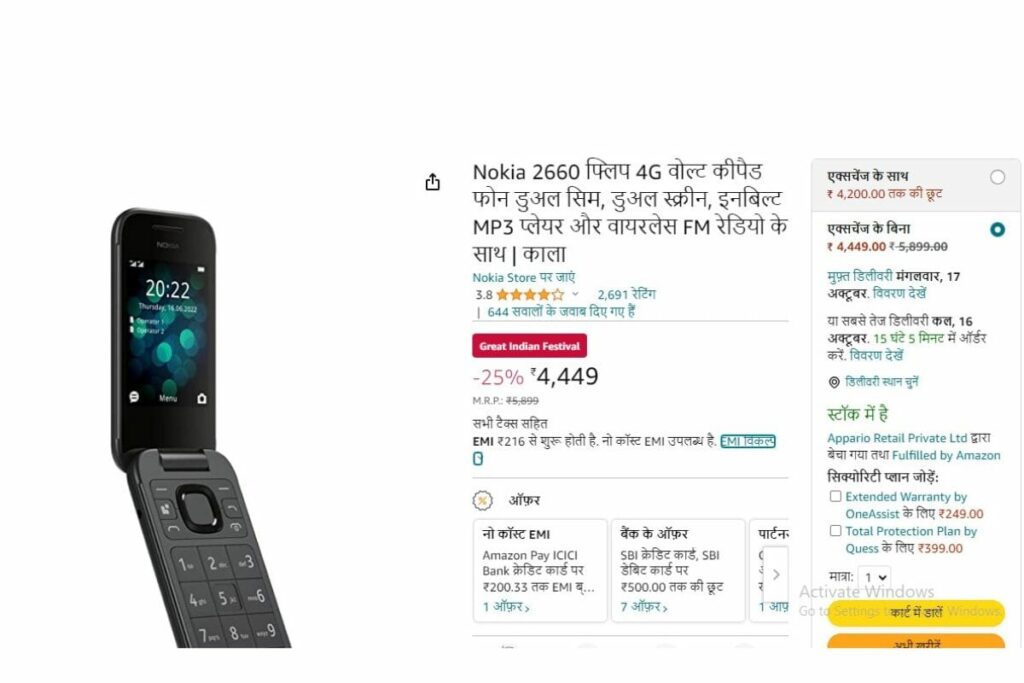
Task: Open the 2,691 ratings link
Action: point(626,294)
